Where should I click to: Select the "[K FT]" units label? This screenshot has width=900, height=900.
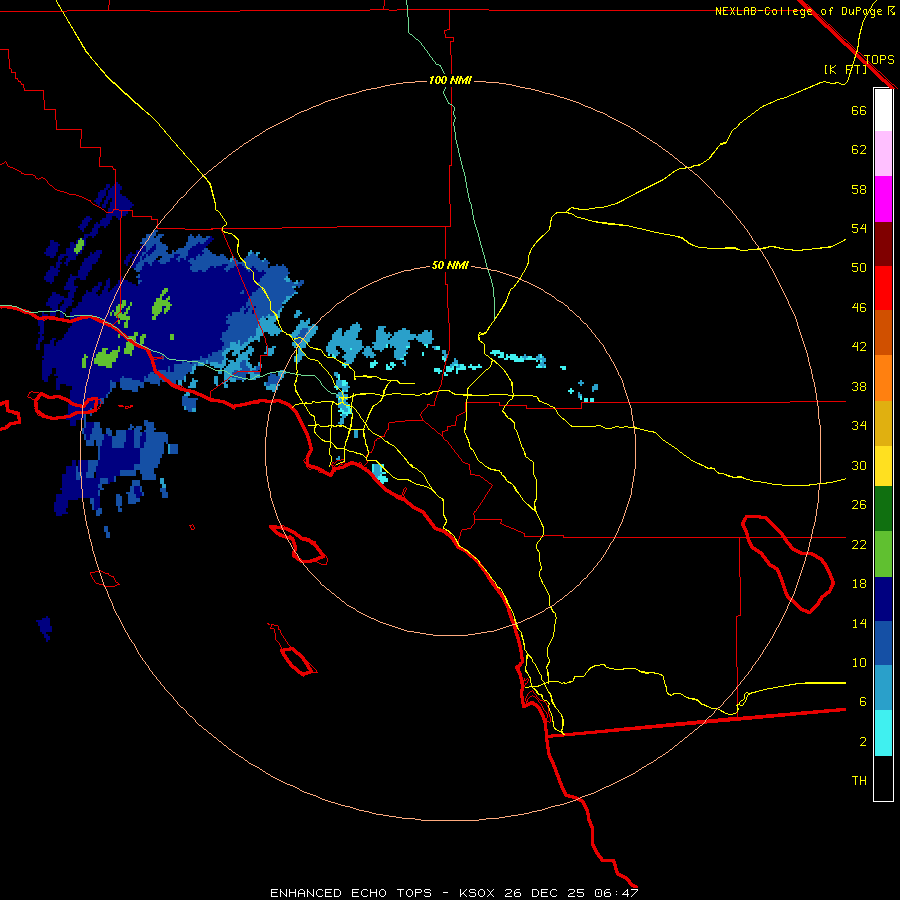[x=845, y=69]
